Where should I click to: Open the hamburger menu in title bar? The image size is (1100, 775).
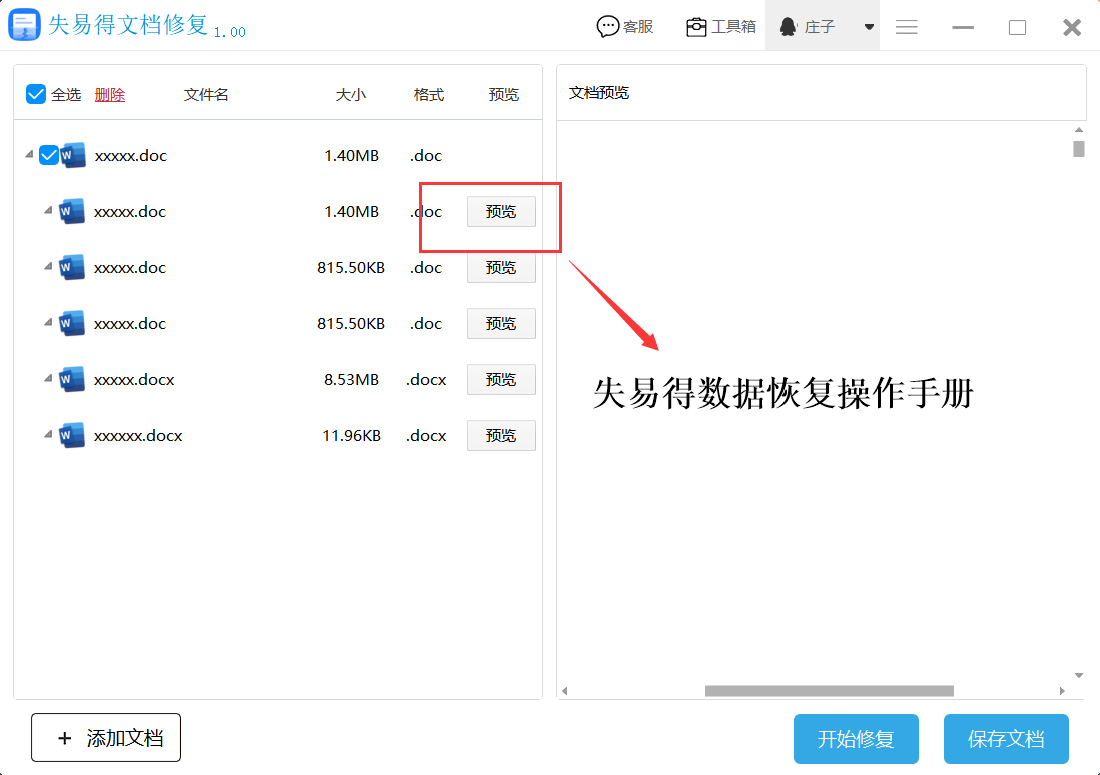906,27
